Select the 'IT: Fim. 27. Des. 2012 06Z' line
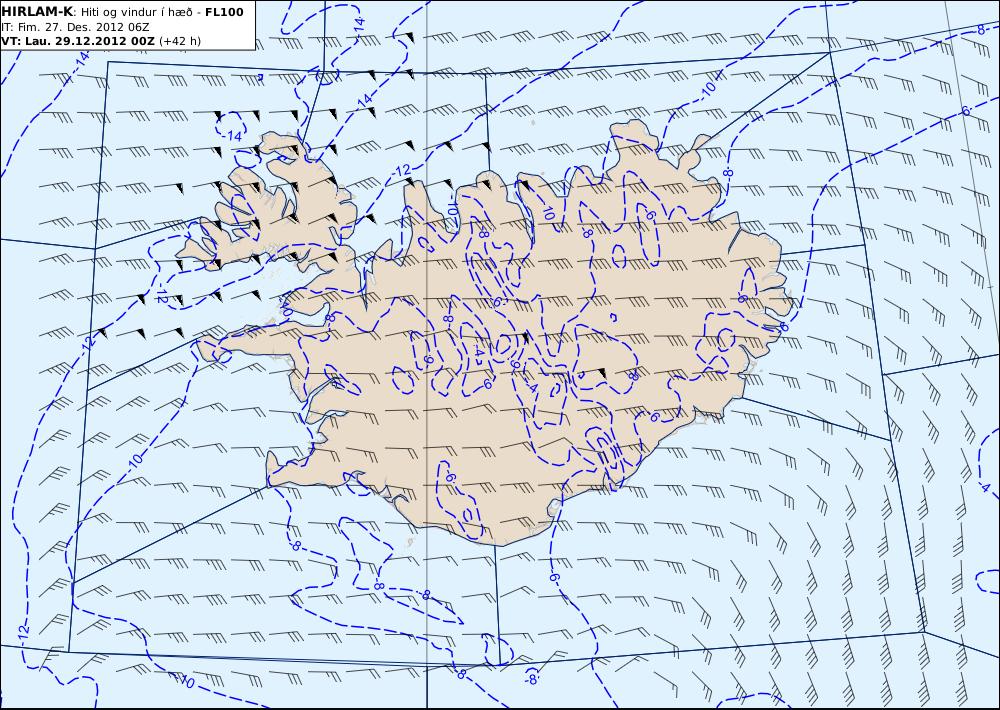 coord(75,27)
